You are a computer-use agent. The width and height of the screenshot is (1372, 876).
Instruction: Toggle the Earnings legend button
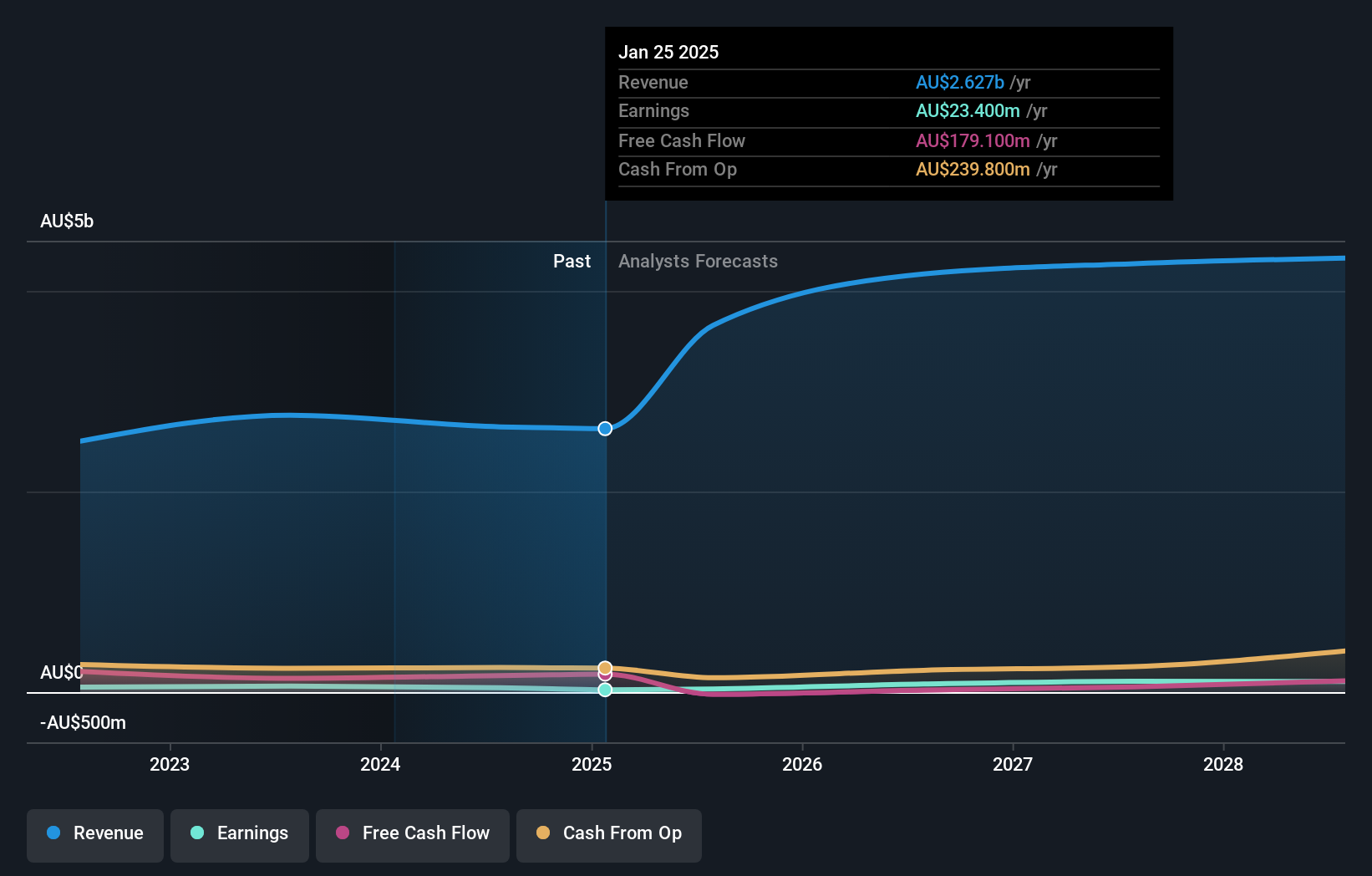(240, 835)
